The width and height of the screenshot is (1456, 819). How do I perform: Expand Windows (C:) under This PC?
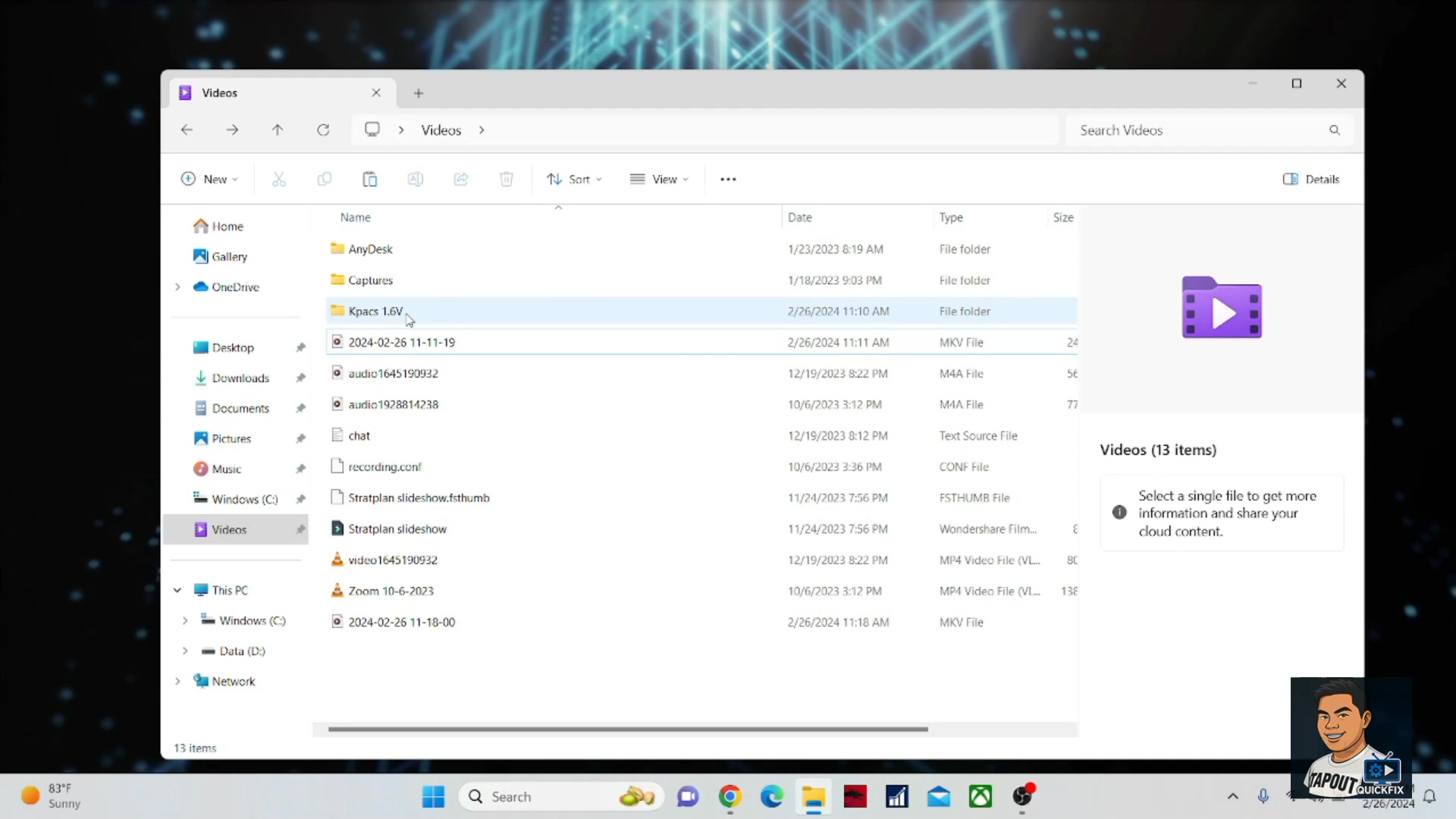[x=185, y=621]
